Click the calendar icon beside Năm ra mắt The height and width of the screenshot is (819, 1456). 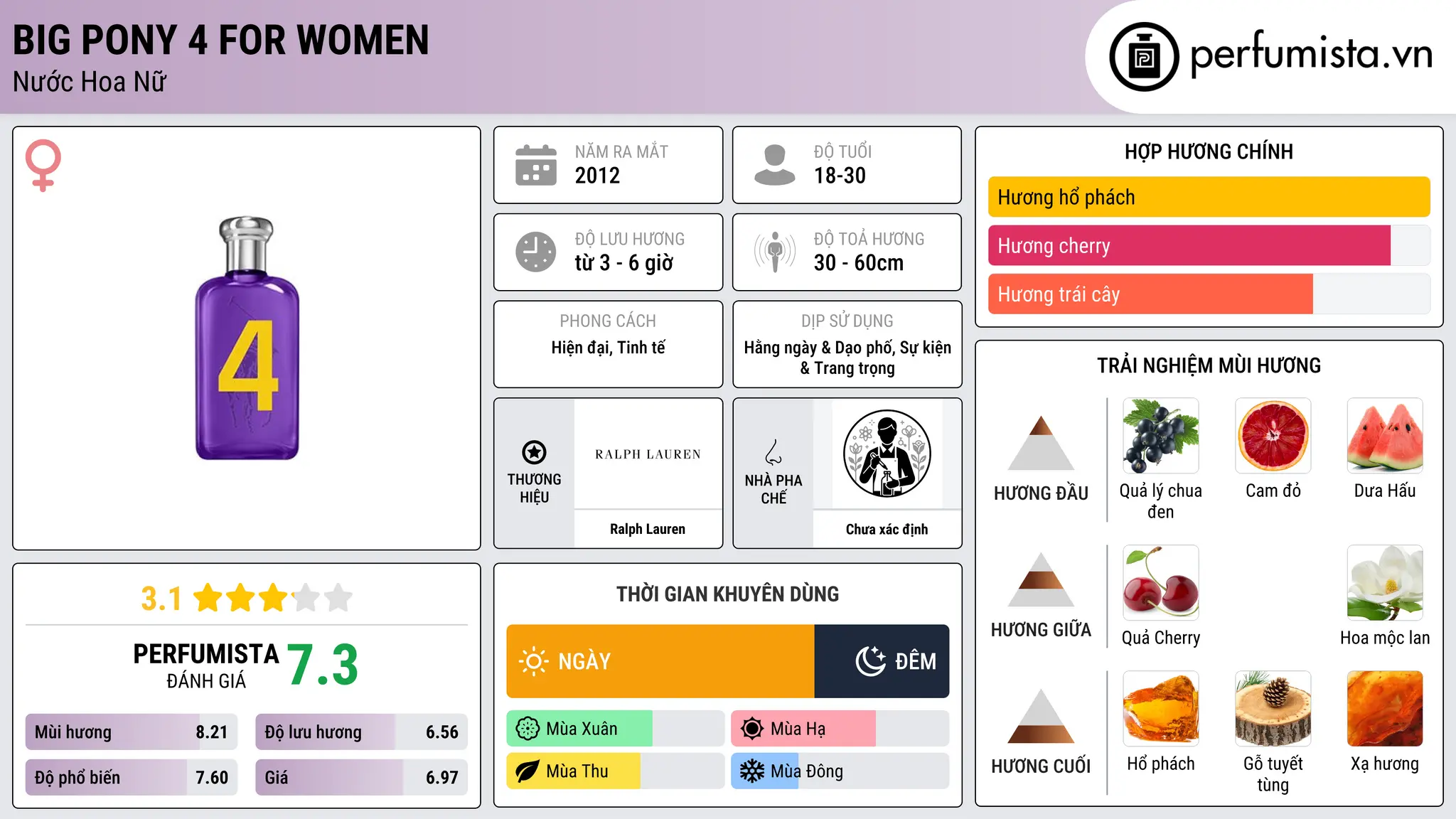(536, 165)
